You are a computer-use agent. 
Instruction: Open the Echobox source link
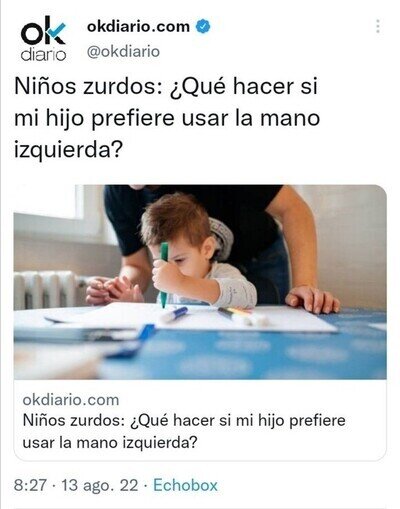pyautogui.click(x=185, y=485)
